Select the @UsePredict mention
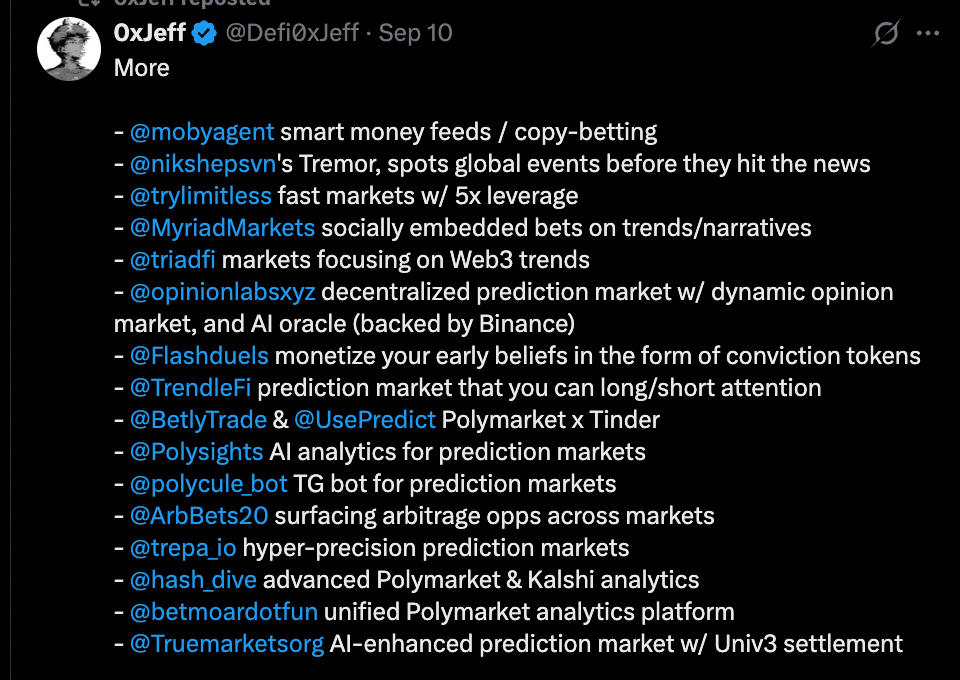The height and width of the screenshot is (680, 960). click(365, 420)
